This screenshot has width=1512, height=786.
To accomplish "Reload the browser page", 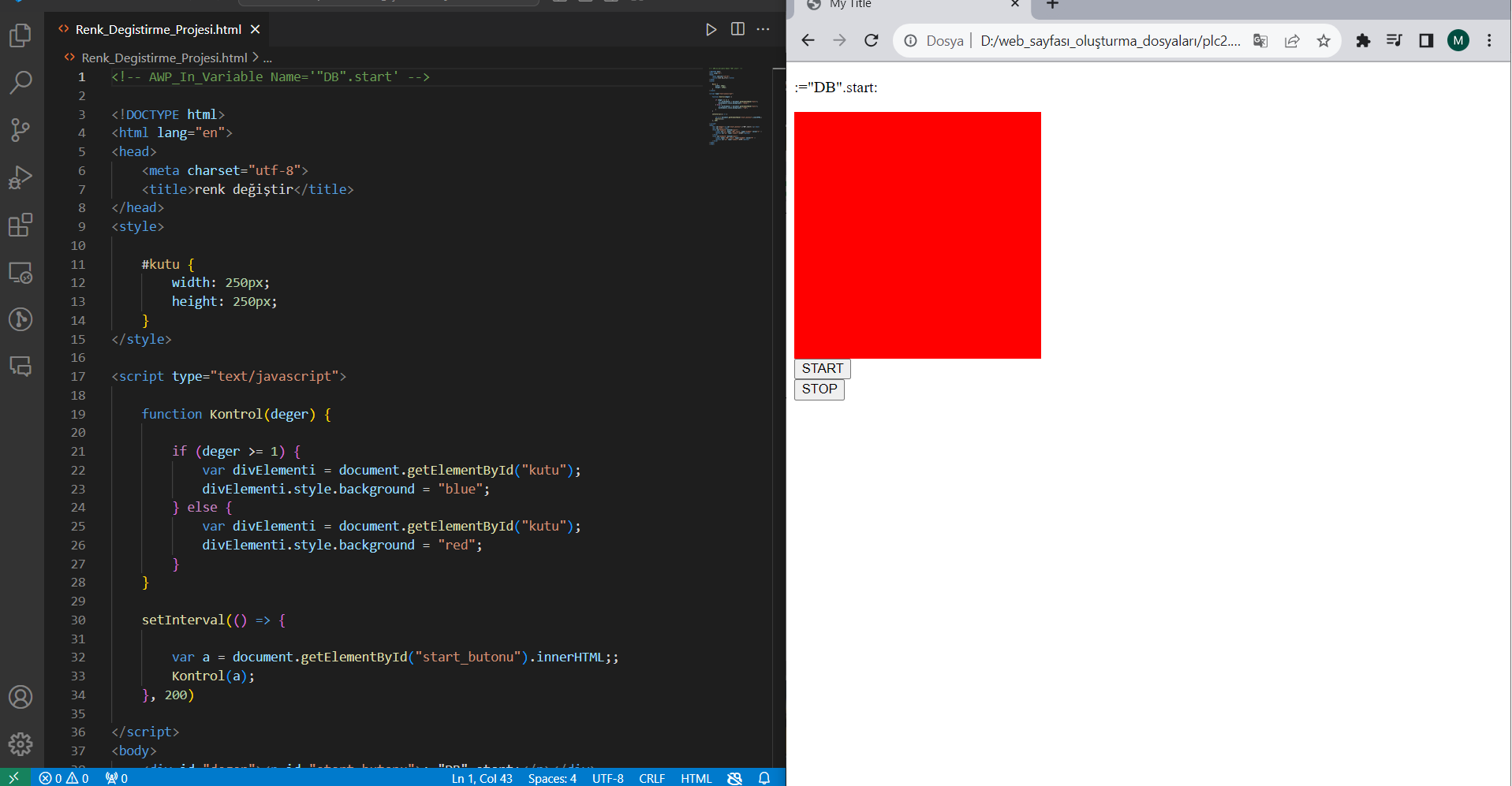I will point(871,41).
